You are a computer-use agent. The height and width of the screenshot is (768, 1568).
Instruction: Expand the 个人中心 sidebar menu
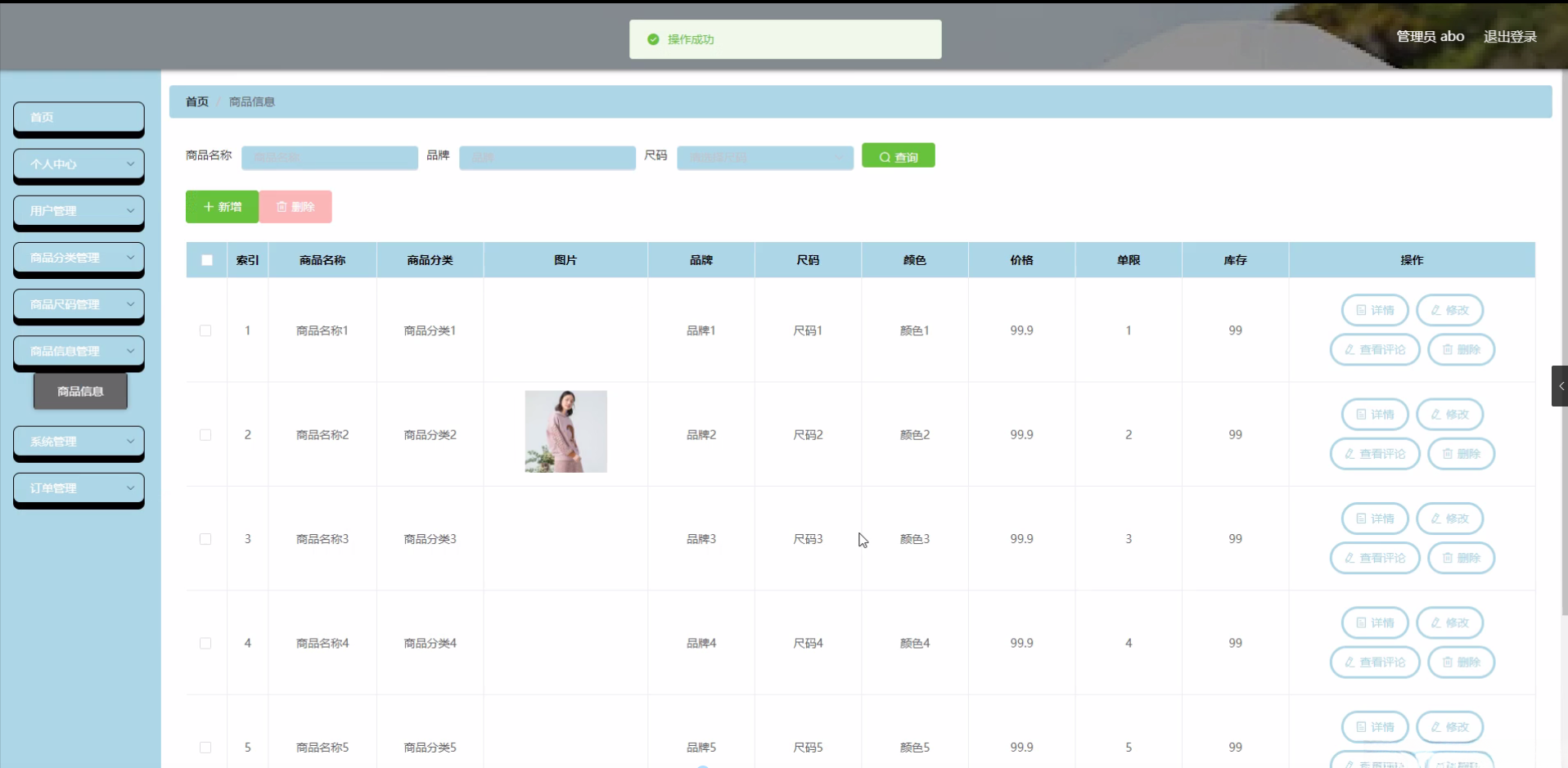point(79,164)
